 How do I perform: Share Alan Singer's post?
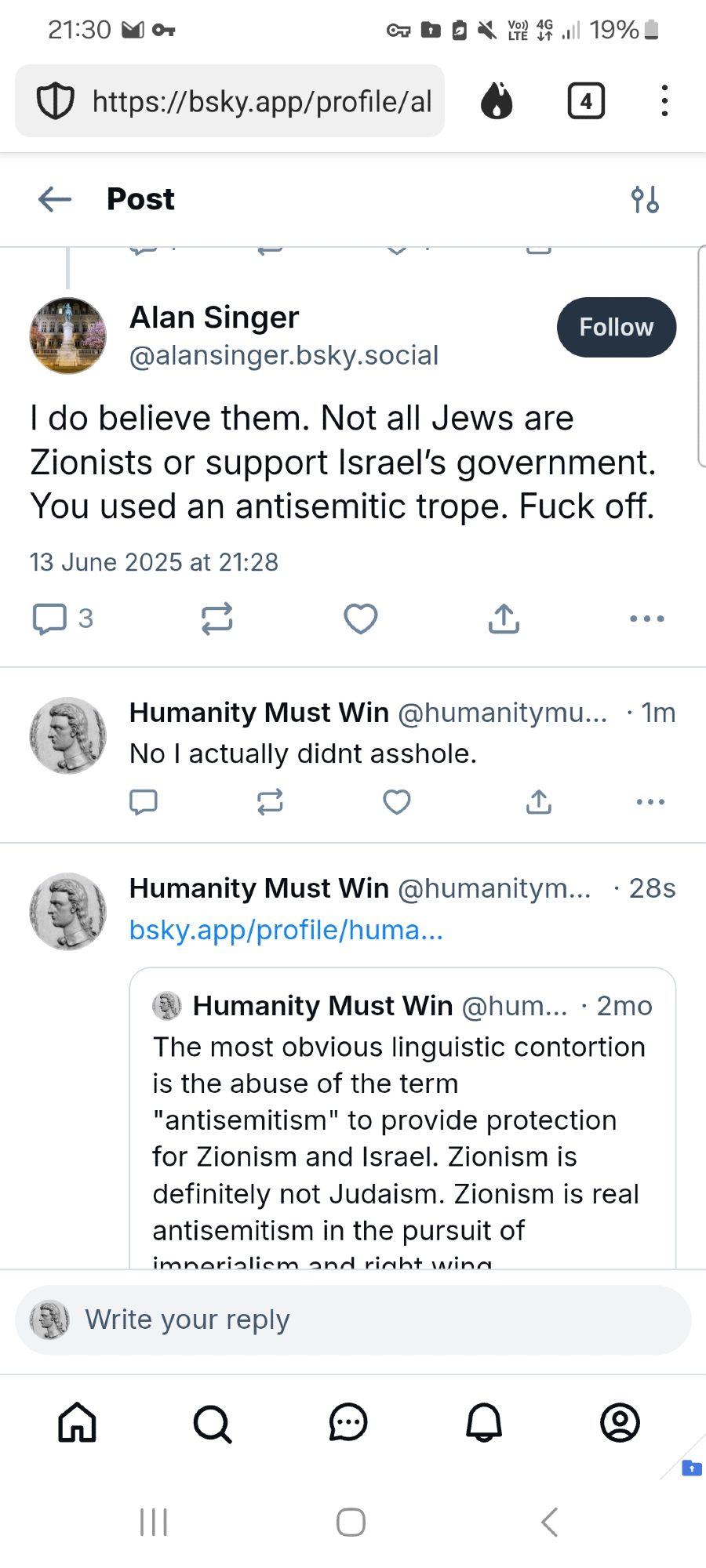pyautogui.click(x=504, y=619)
